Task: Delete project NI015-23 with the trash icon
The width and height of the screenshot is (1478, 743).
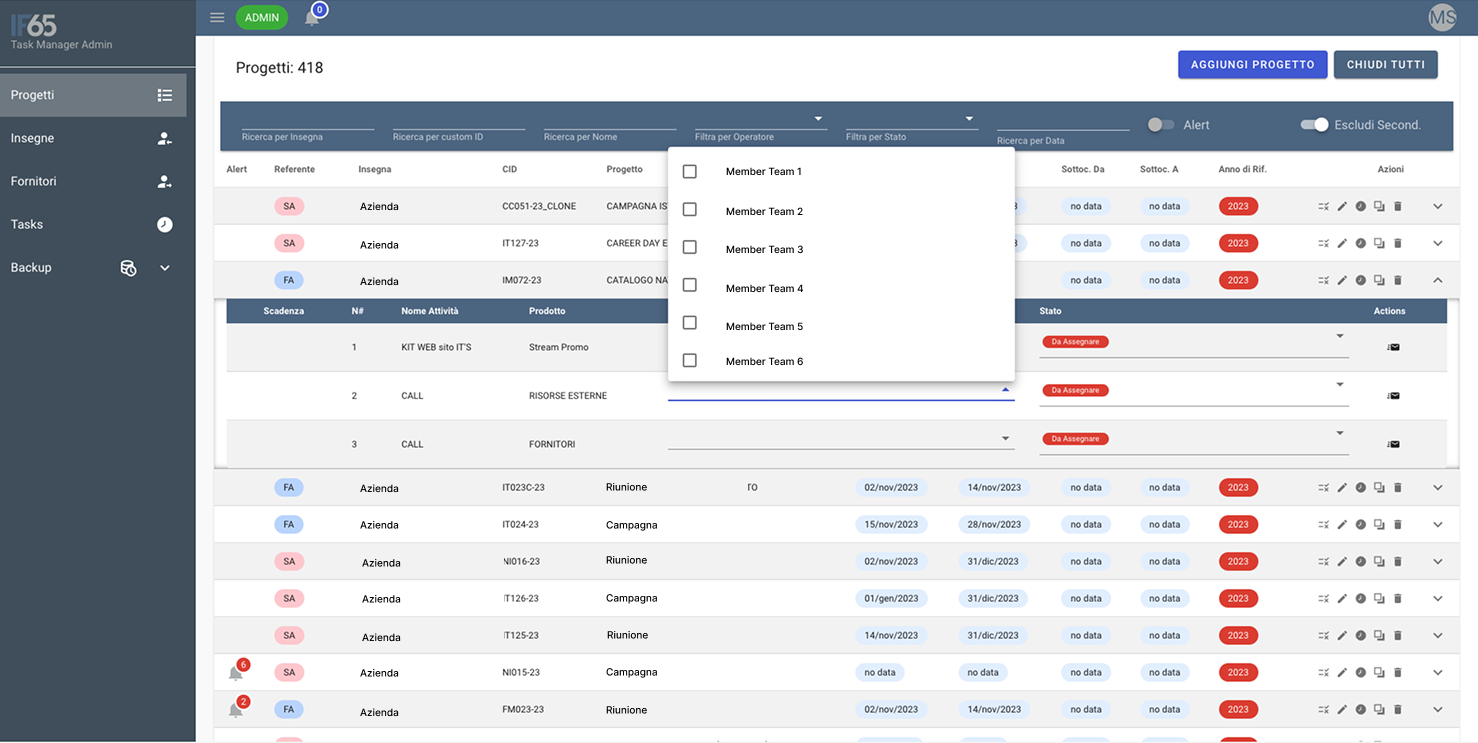Action: [x=1398, y=672]
